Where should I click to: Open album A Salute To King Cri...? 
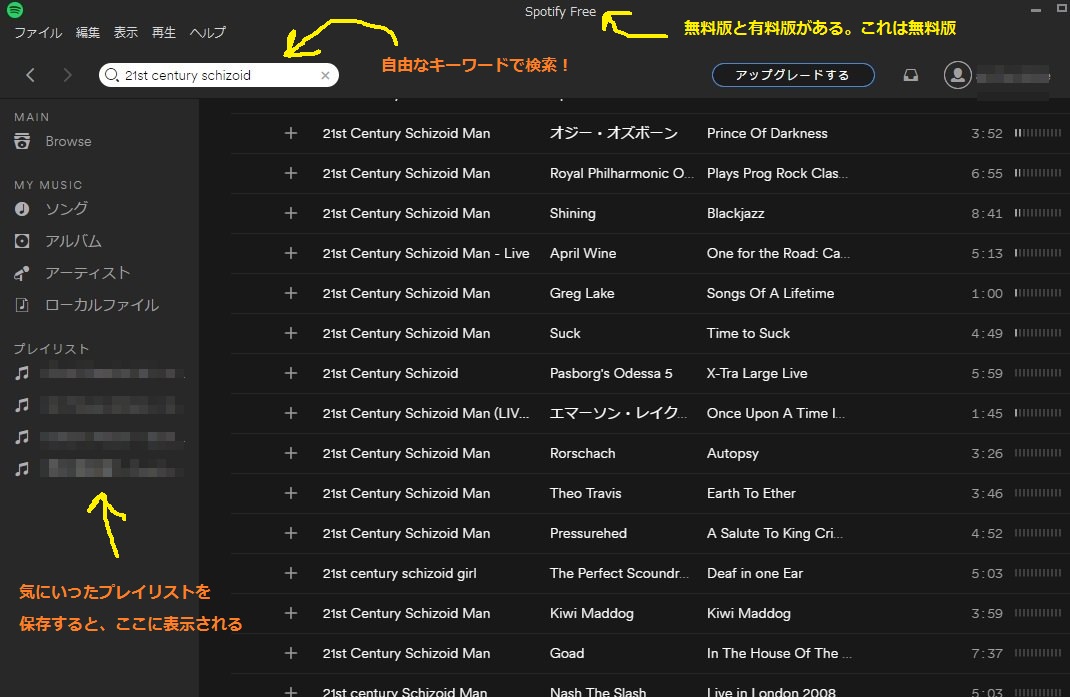[x=775, y=533]
